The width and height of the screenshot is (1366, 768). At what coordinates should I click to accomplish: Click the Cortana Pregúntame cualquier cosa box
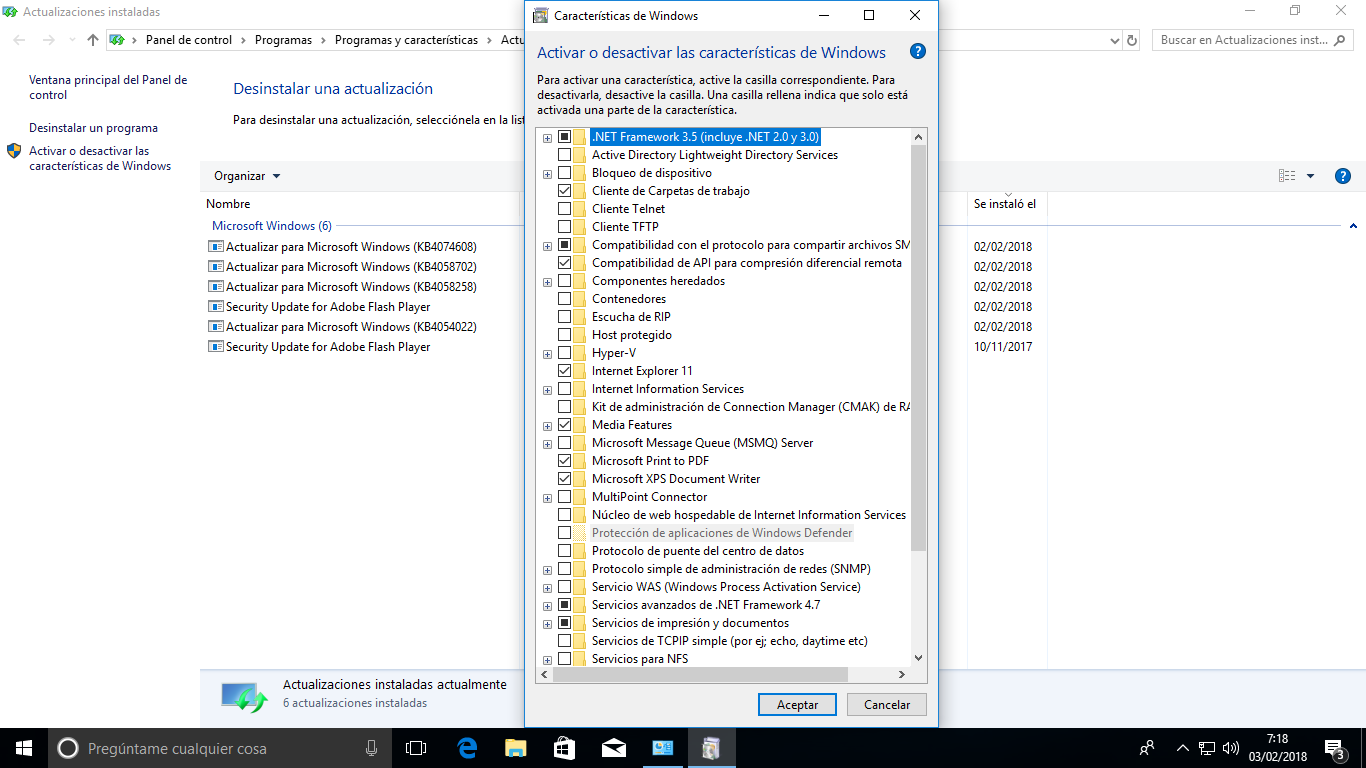217,748
